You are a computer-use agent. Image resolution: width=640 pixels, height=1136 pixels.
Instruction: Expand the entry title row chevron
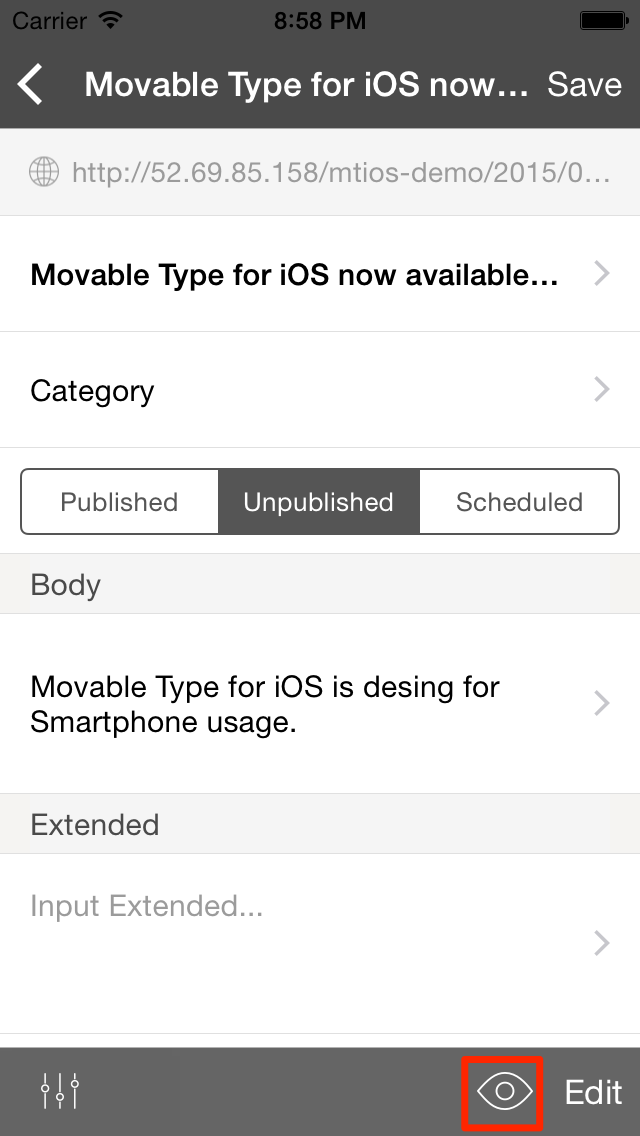[x=602, y=274]
